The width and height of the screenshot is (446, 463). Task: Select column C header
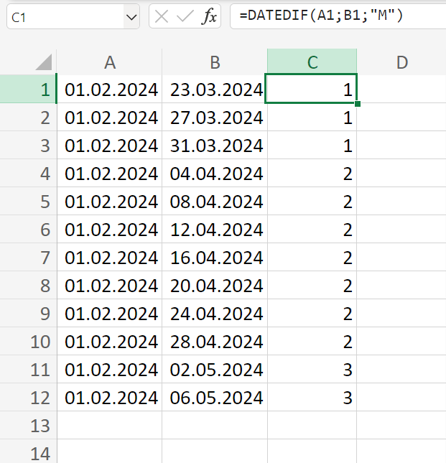pyautogui.click(x=312, y=62)
